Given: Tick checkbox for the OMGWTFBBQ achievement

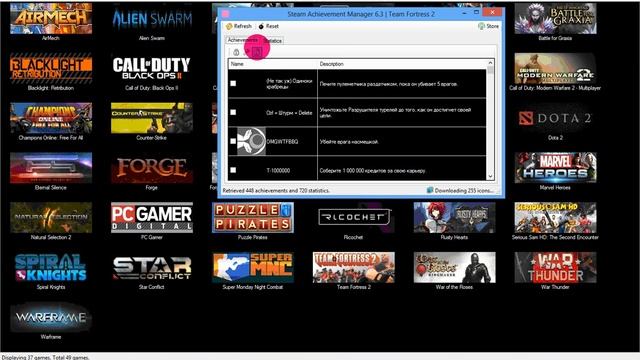Looking at the screenshot, I should click(233, 141).
